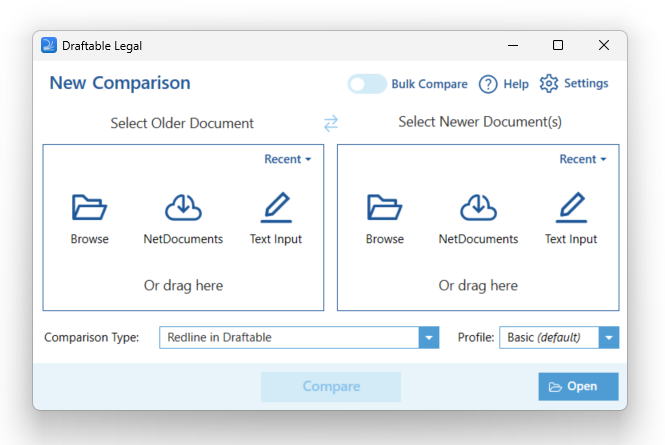Close the Draftable Legal window

coord(604,45)
